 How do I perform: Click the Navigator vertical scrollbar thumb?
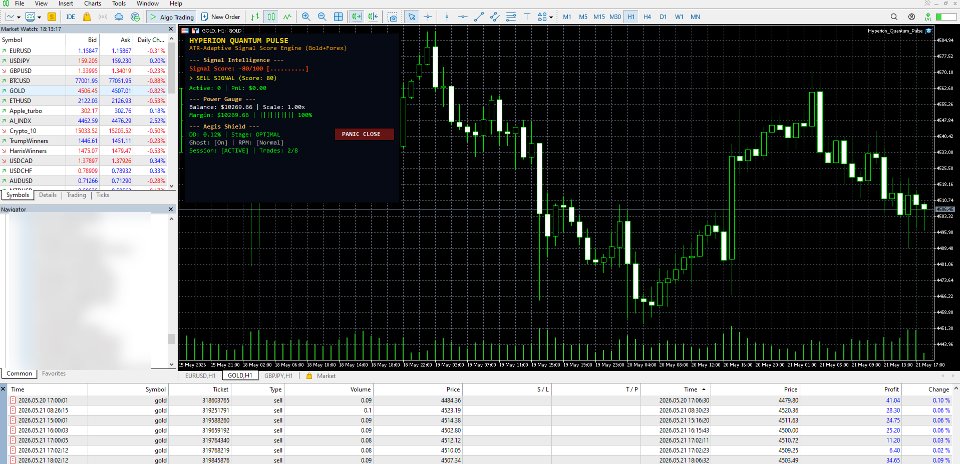coord(171,339)
